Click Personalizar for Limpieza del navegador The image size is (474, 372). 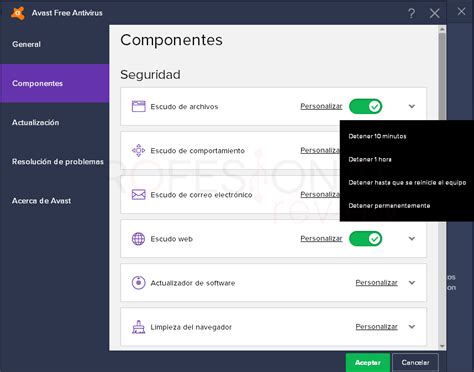click(376, 327)
